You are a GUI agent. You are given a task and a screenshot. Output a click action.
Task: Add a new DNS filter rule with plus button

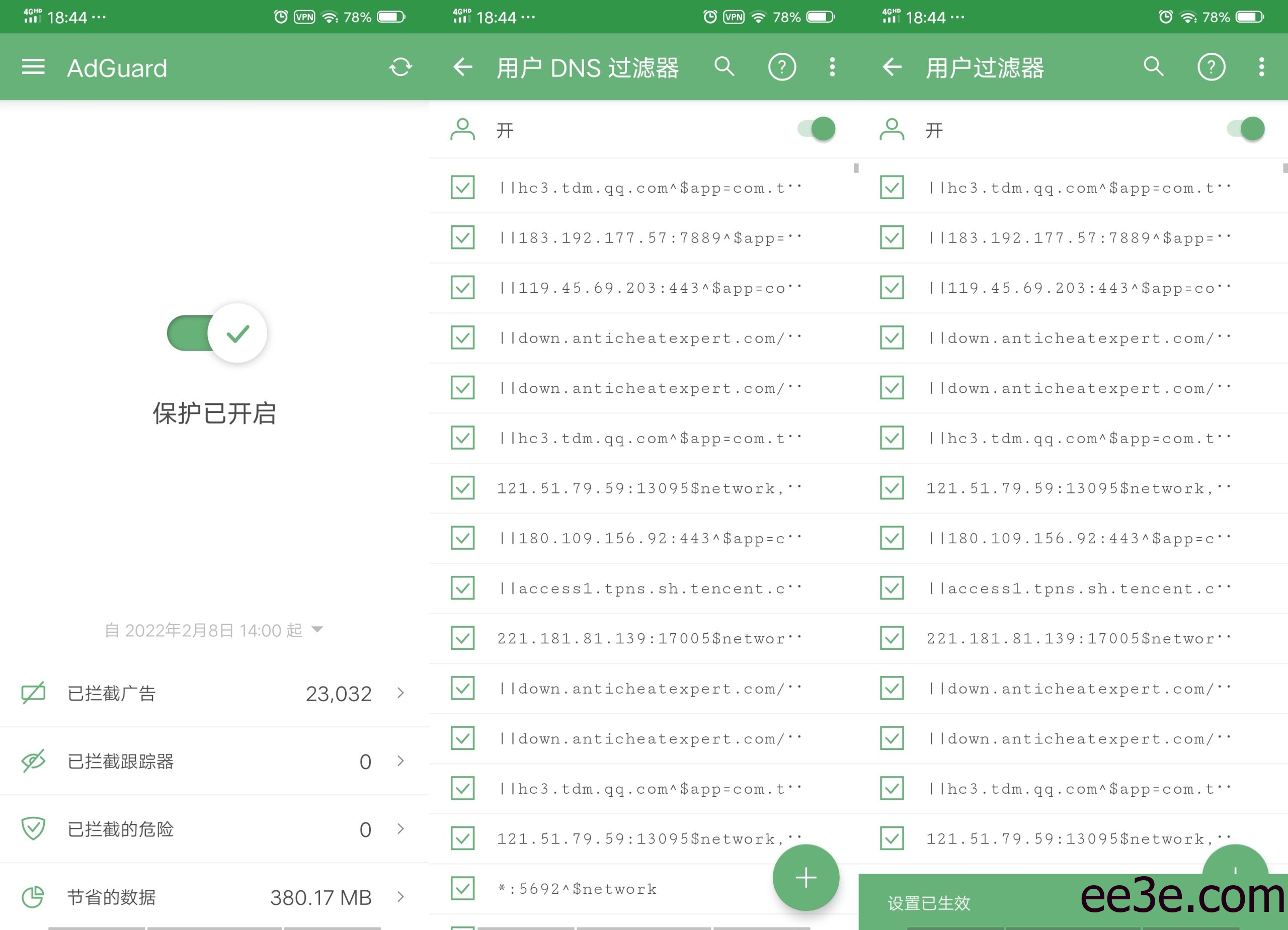(x=806, y=877)
